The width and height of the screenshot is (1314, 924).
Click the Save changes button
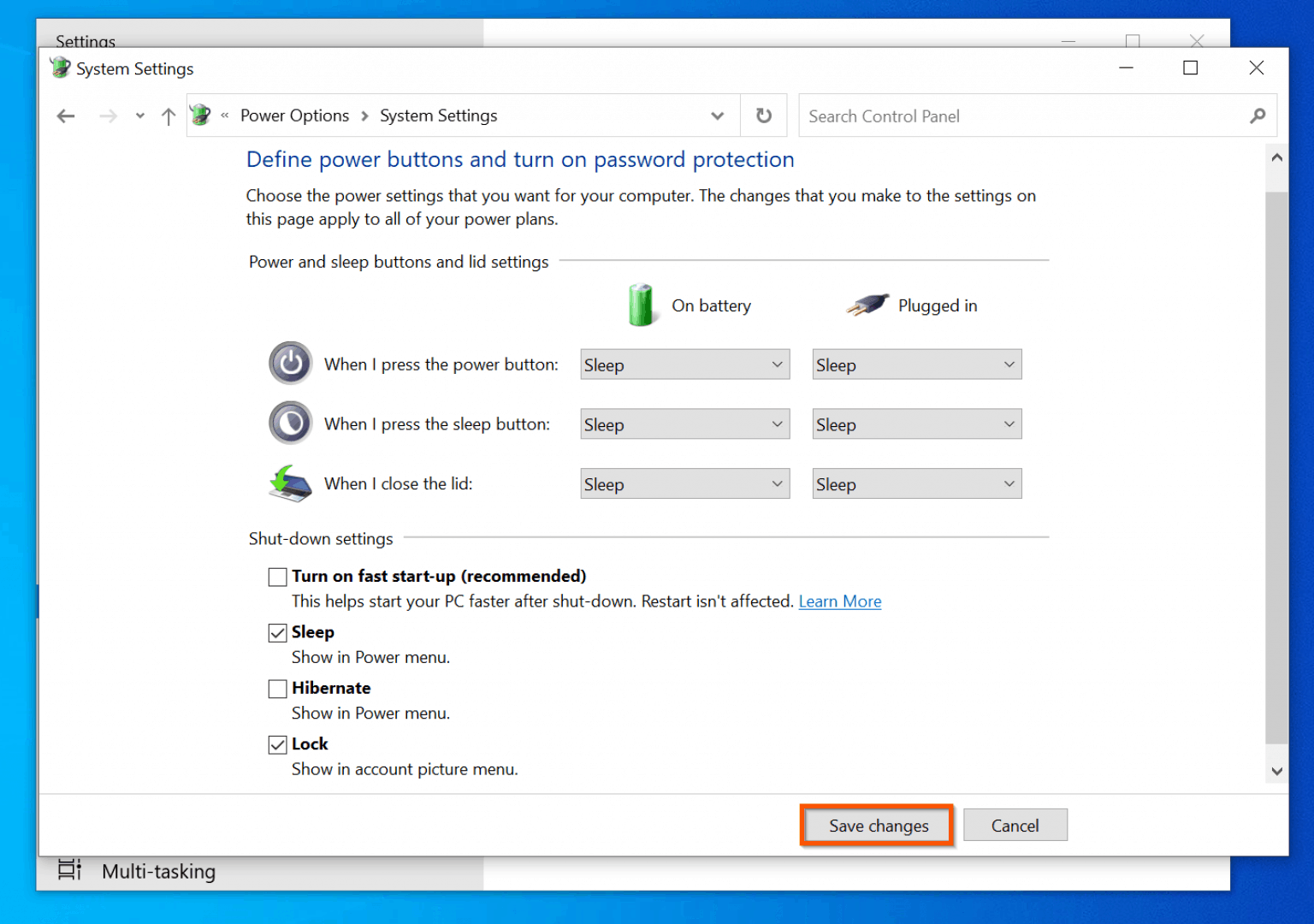(878, 825)
